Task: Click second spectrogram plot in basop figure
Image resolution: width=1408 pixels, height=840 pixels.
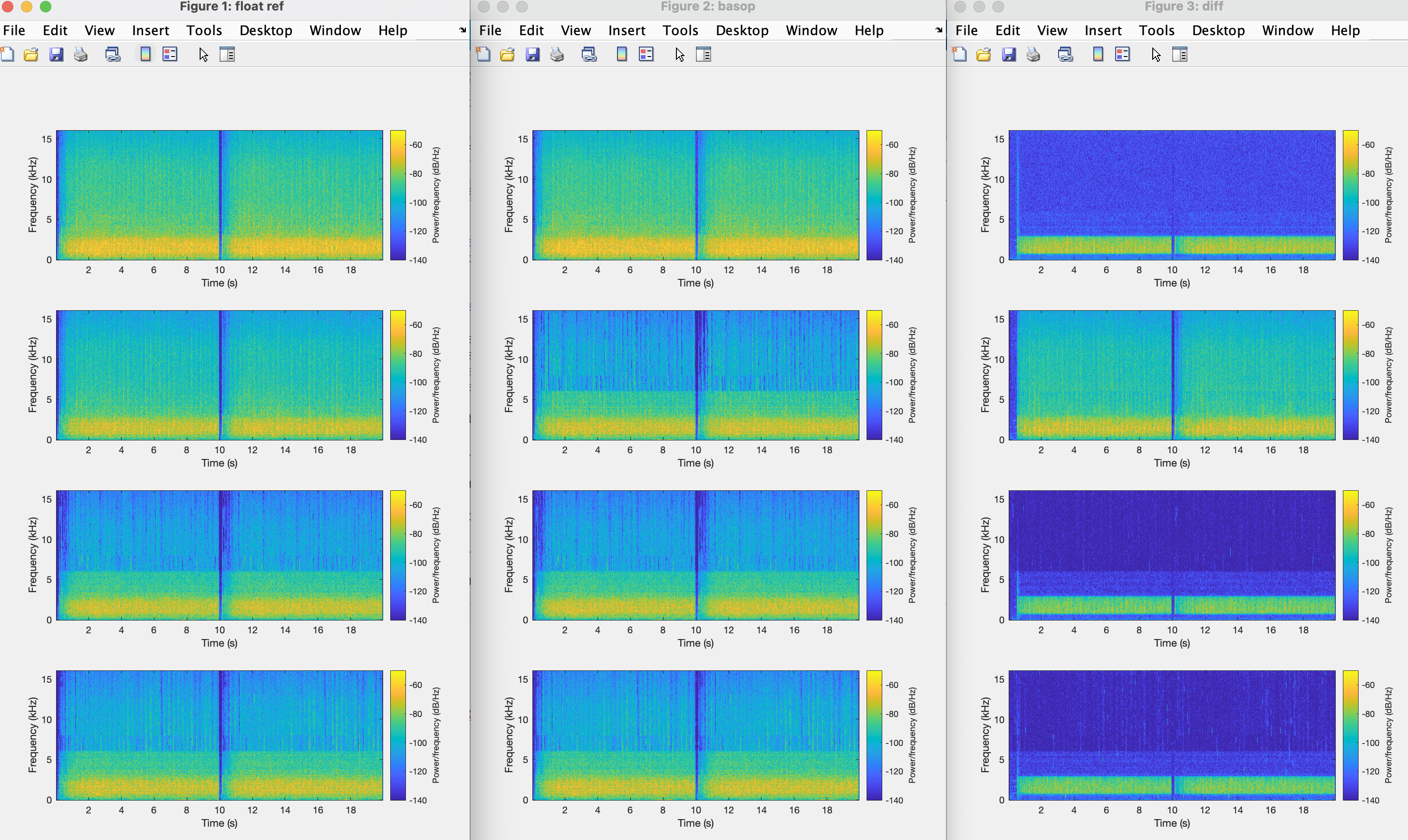Action: (x=695, y=375)
